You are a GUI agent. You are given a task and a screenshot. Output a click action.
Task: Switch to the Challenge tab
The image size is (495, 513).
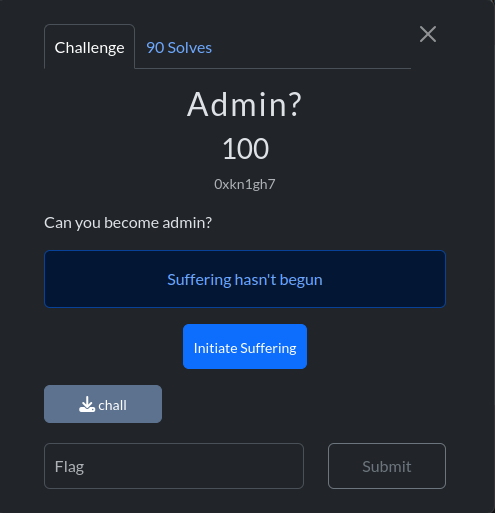pyautogui.click(x=89, y=47)
